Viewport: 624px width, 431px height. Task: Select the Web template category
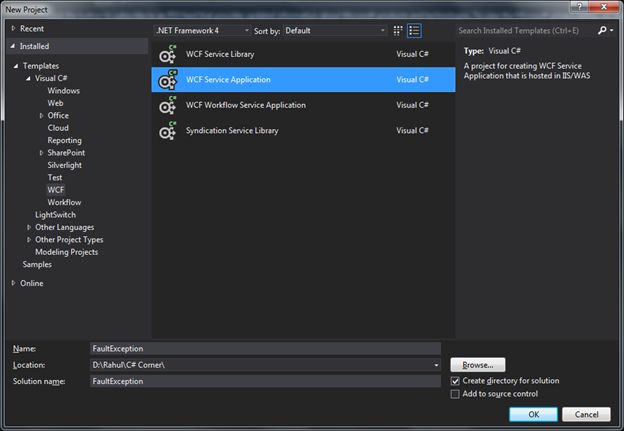(x=55, y=103)
